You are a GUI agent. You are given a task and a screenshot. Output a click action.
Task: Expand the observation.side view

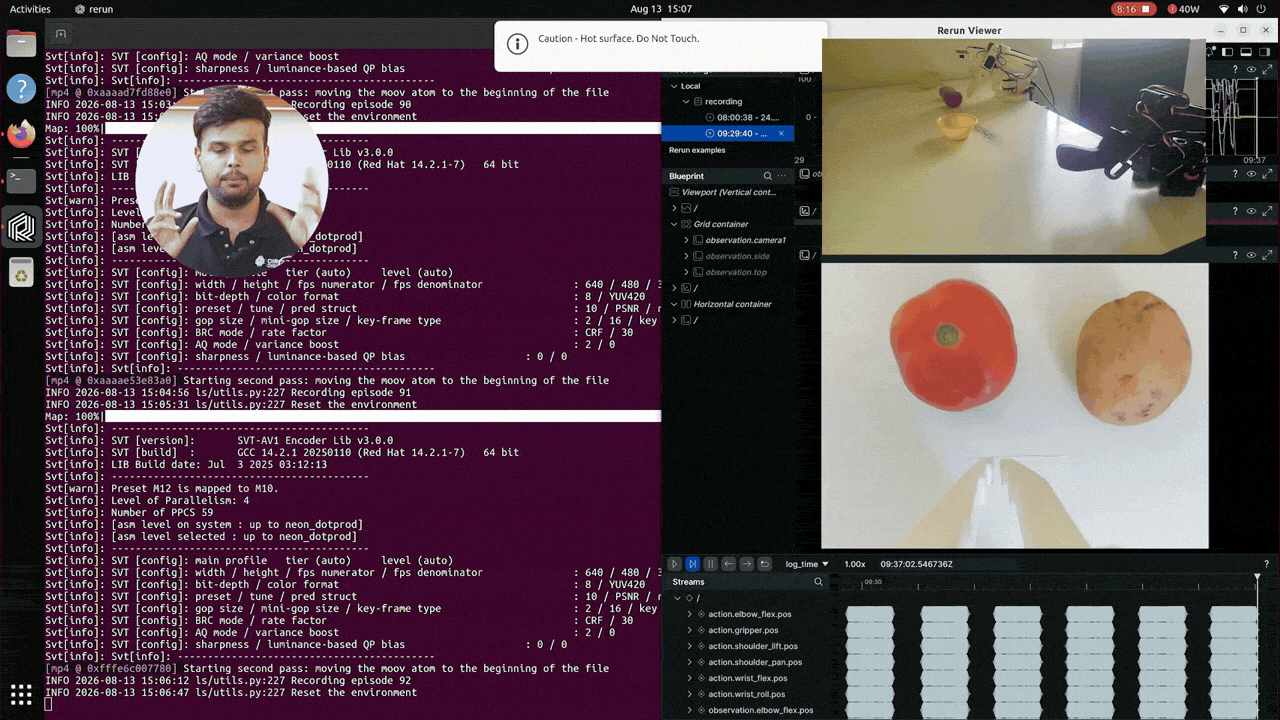pos(686,256)
